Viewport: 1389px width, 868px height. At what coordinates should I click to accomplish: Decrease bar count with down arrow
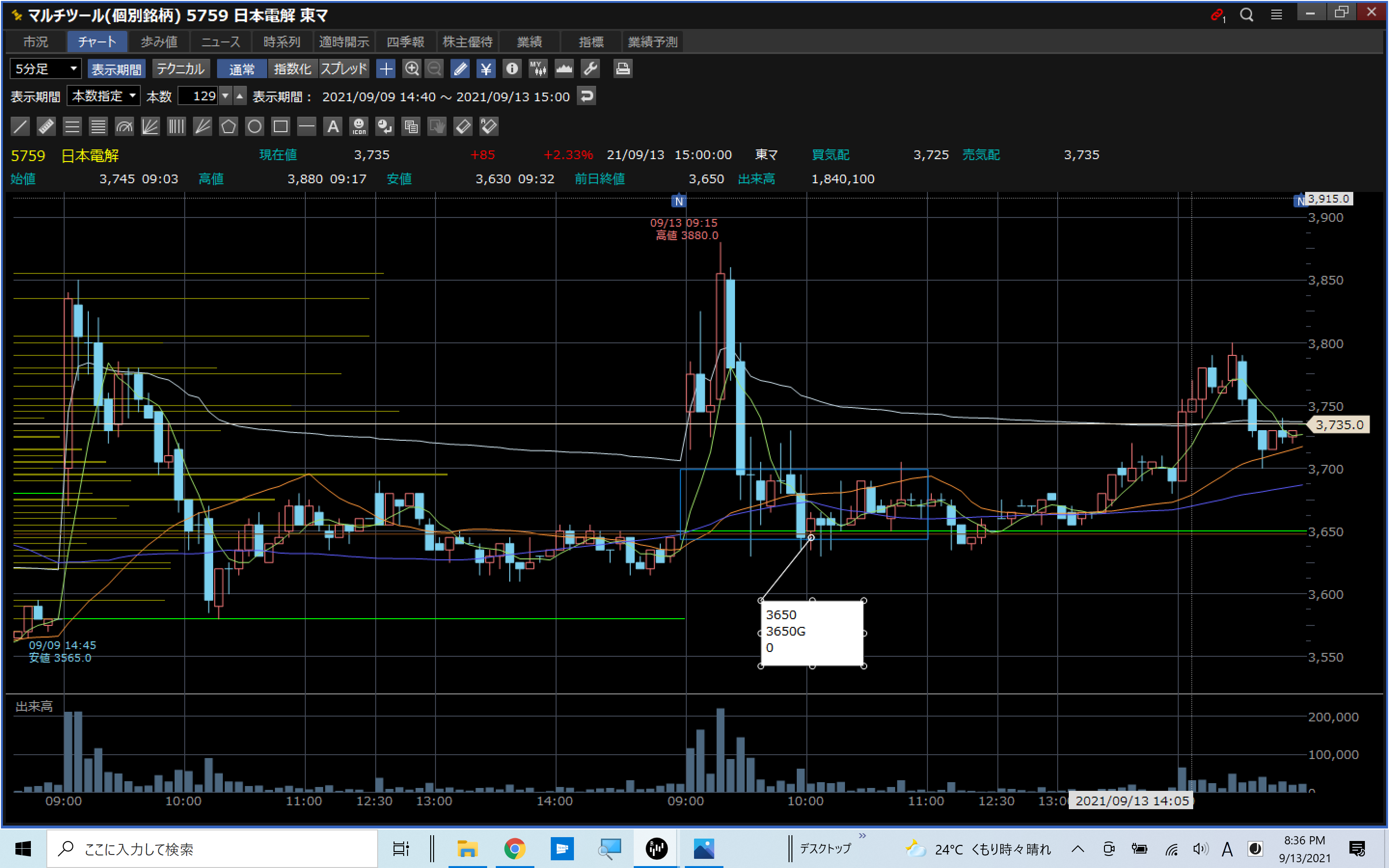(x=226, y=96)
